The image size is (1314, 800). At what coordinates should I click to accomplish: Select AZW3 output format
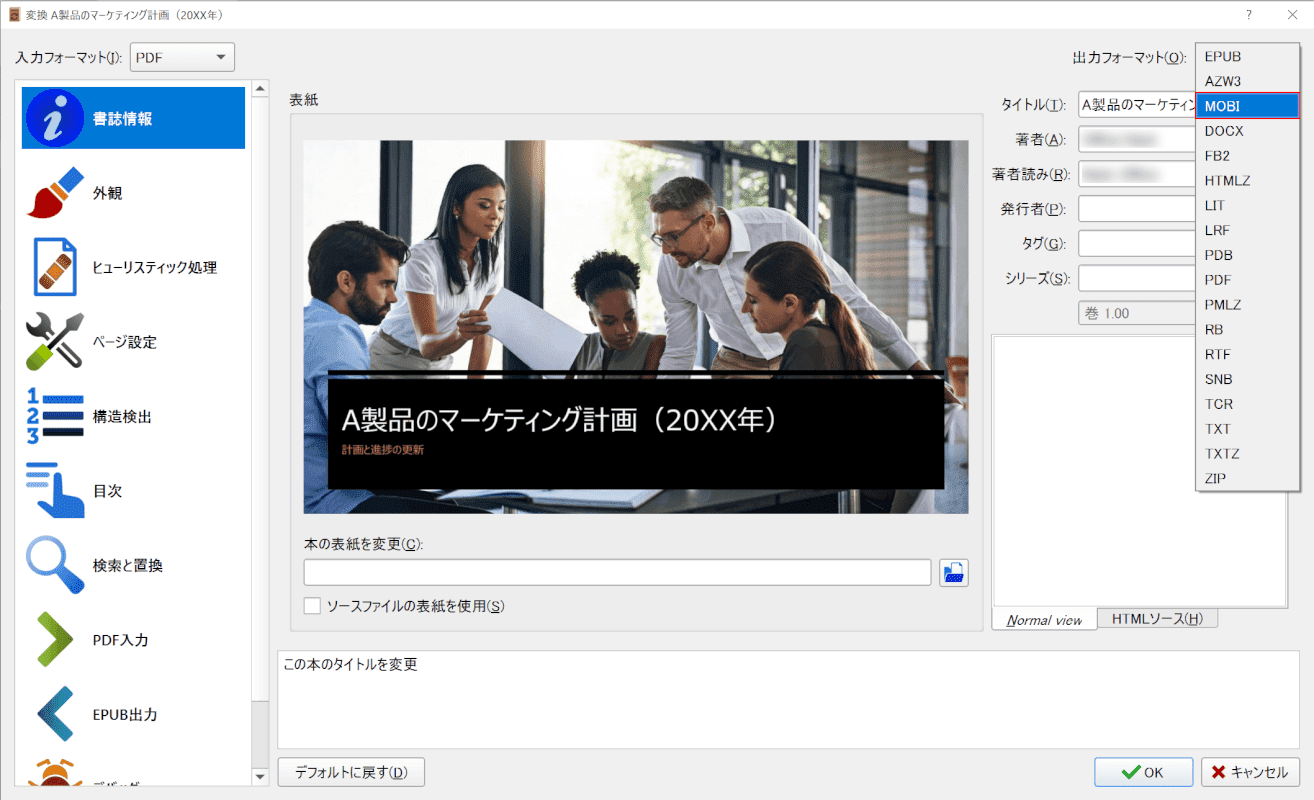tap(1247, 81)
